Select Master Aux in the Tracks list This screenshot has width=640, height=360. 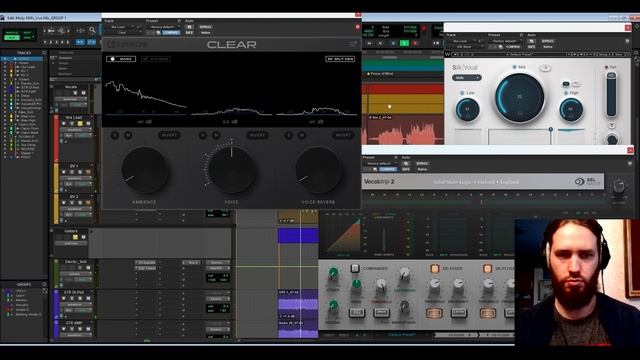point(29,140)
